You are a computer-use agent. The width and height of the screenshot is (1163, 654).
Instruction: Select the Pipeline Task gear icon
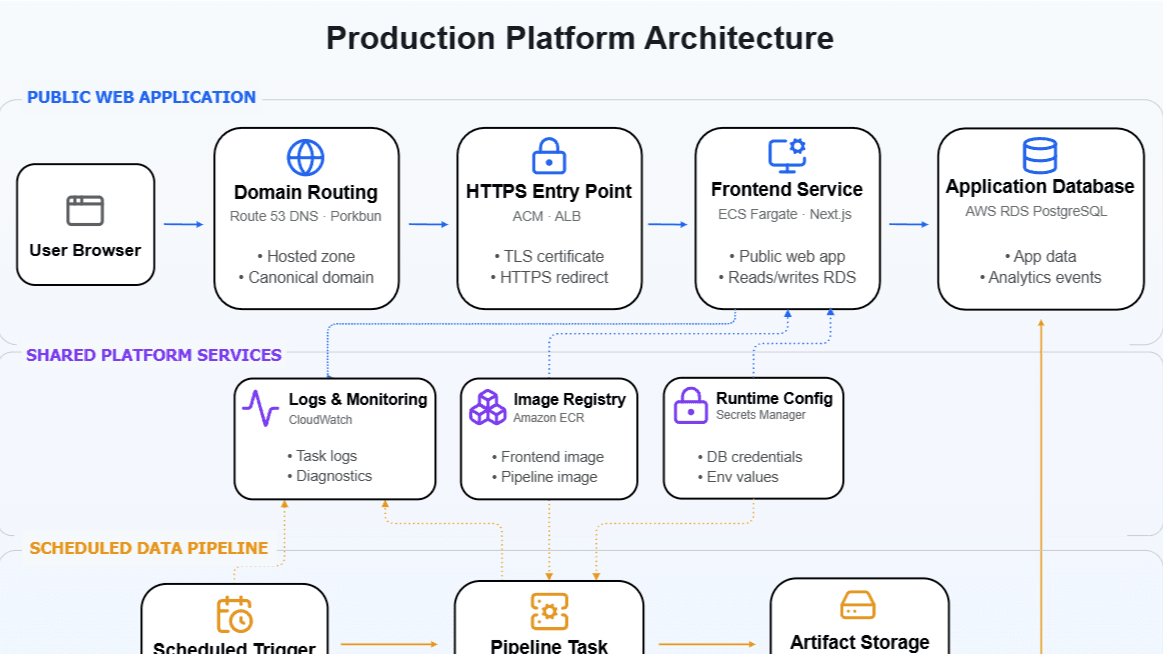point(550,612)
